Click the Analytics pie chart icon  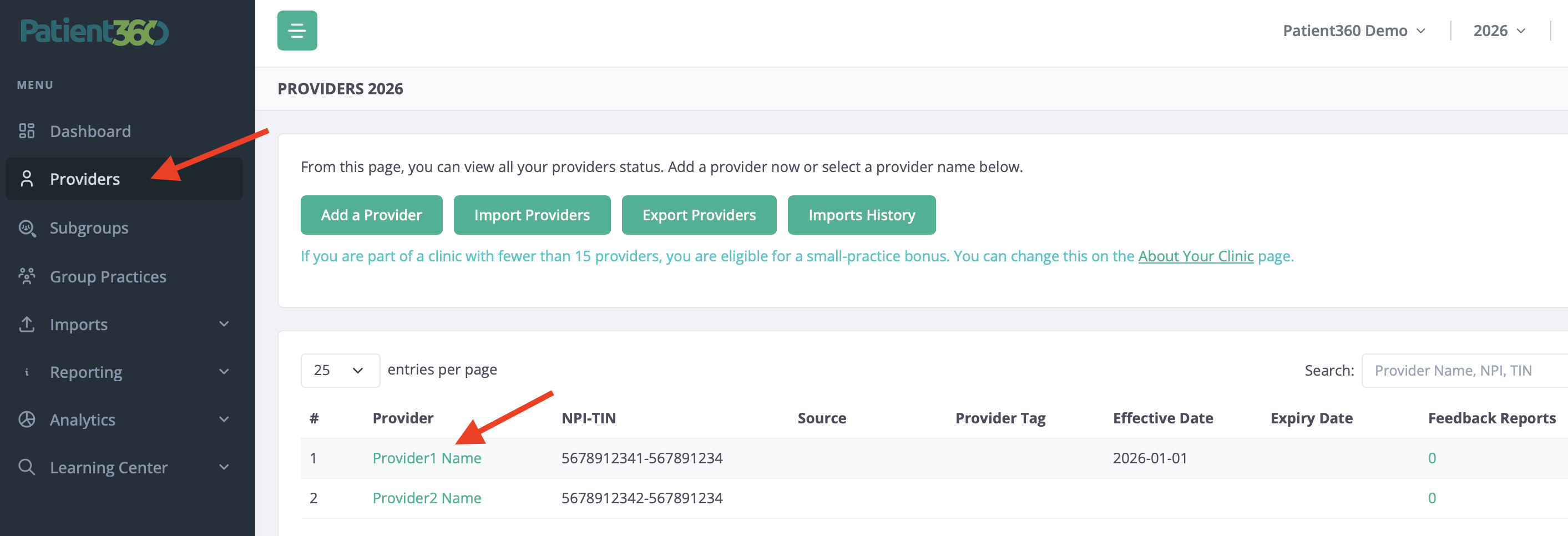pyautogui.click(x=27, y=419)
